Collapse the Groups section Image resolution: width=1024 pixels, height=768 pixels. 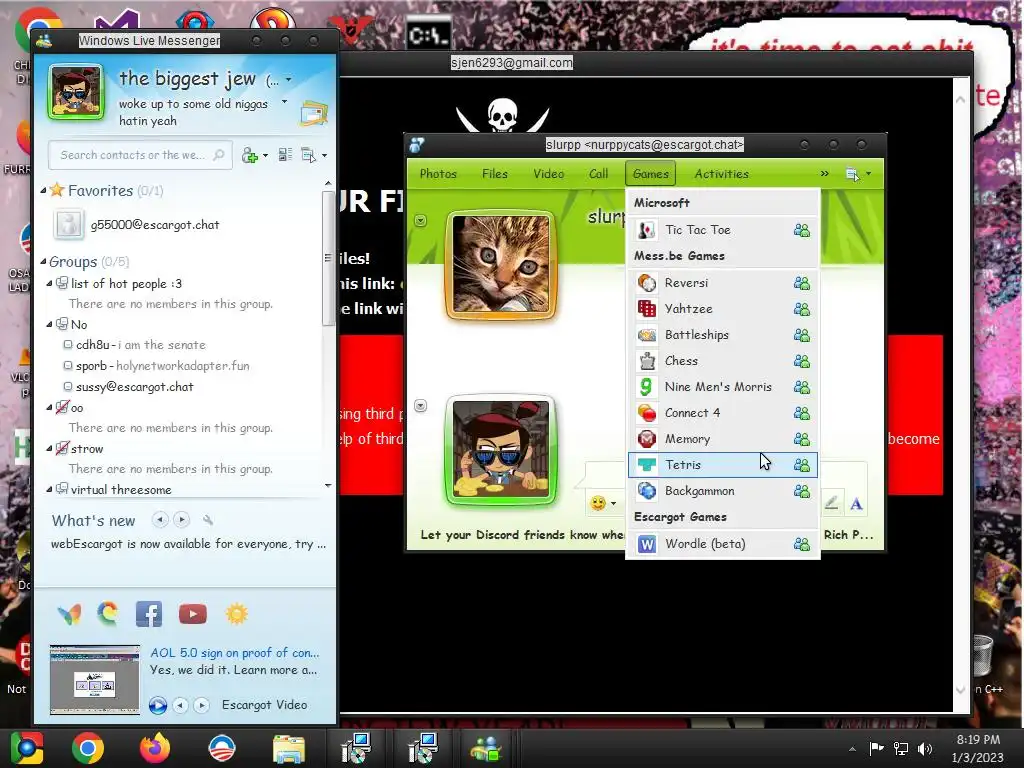43,261
